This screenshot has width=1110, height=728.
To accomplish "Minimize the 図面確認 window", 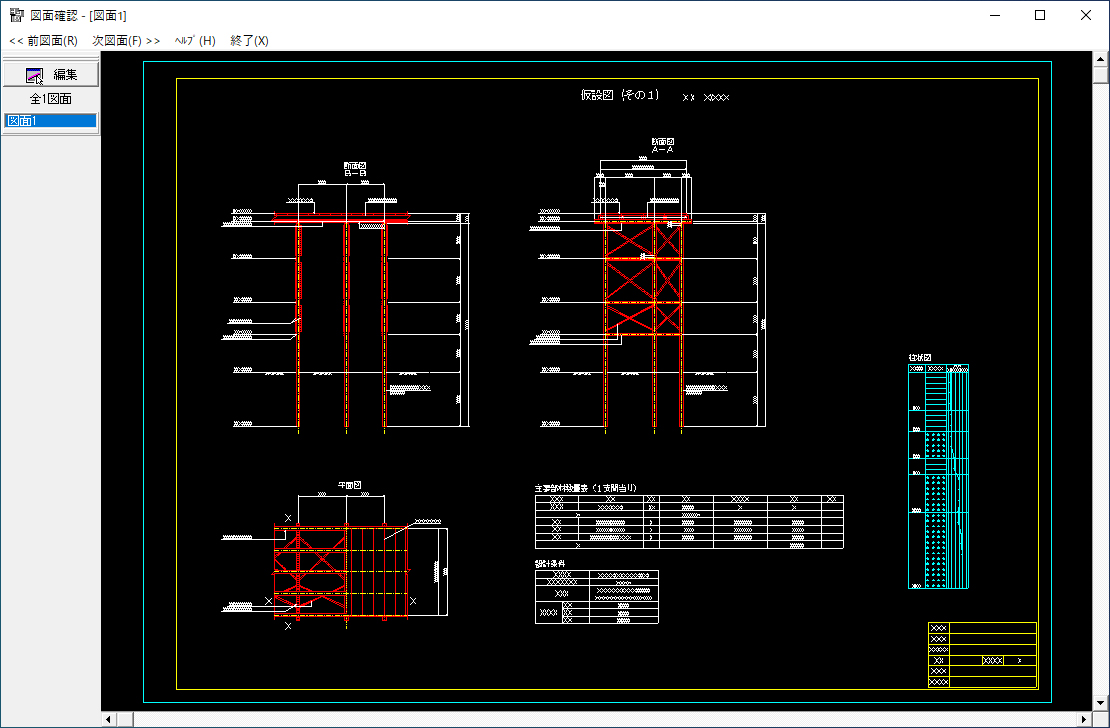I will (994, 16).
